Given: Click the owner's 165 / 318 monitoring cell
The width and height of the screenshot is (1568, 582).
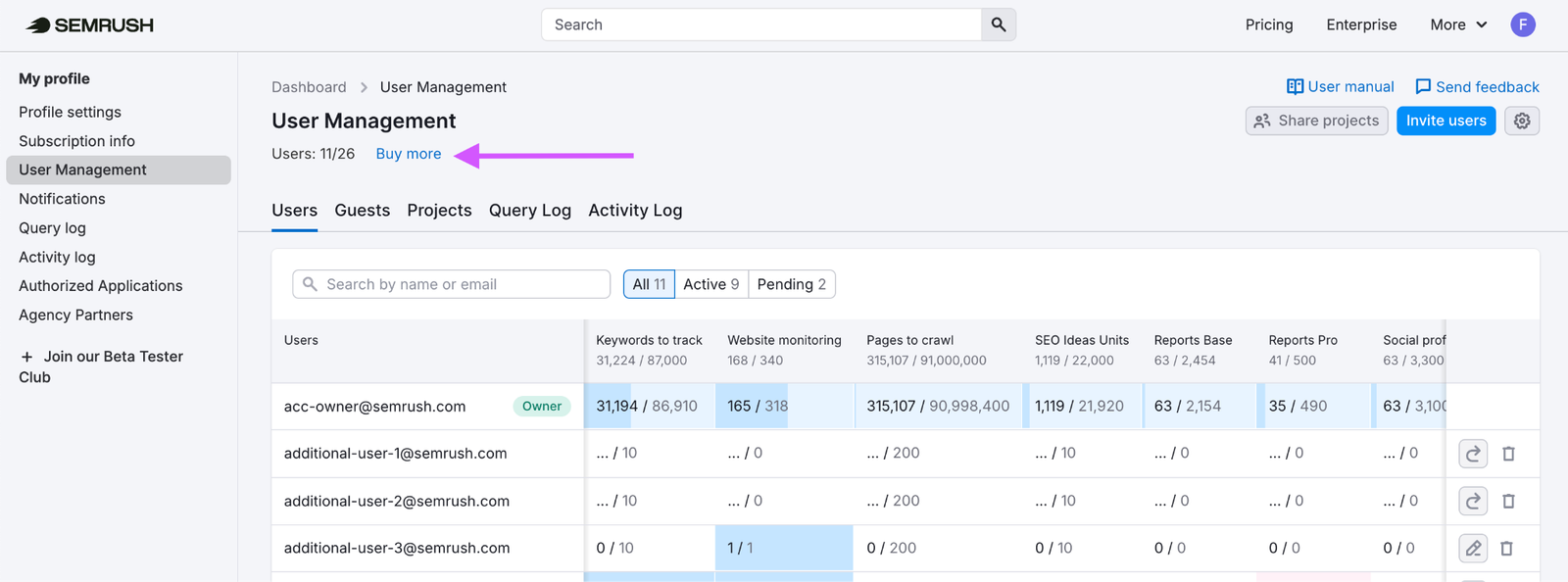Looking at the screenshot, I should click(x=783, y=406).
